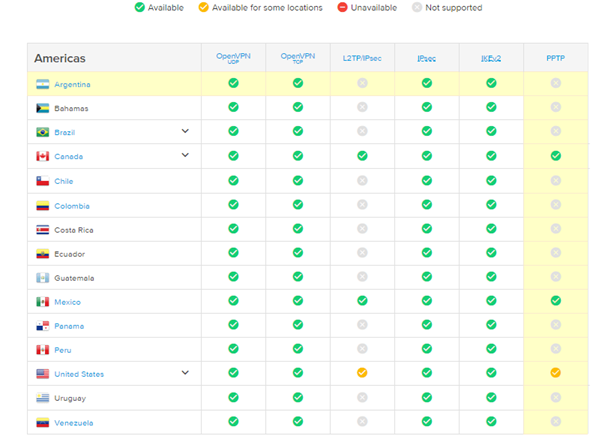Open the Argentina country link
The height and width of the screenshot is (439, 602).
72,84
